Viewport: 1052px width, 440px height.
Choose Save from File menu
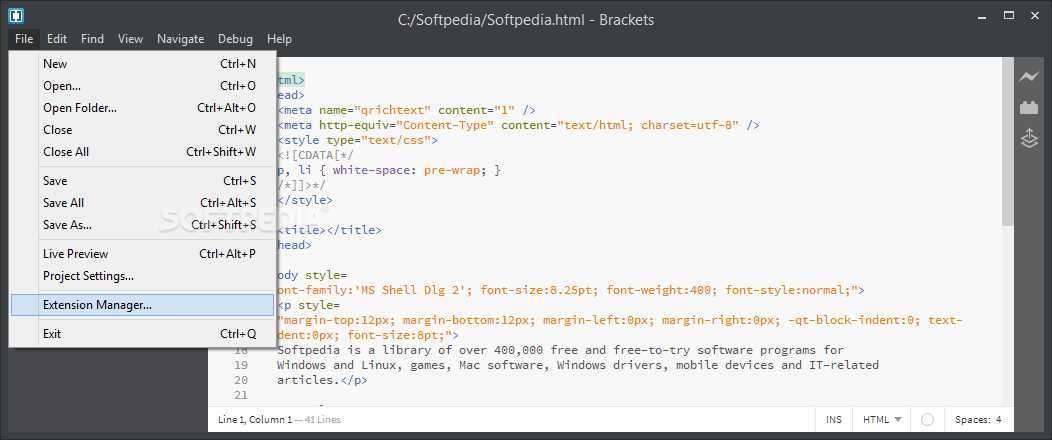142,180
